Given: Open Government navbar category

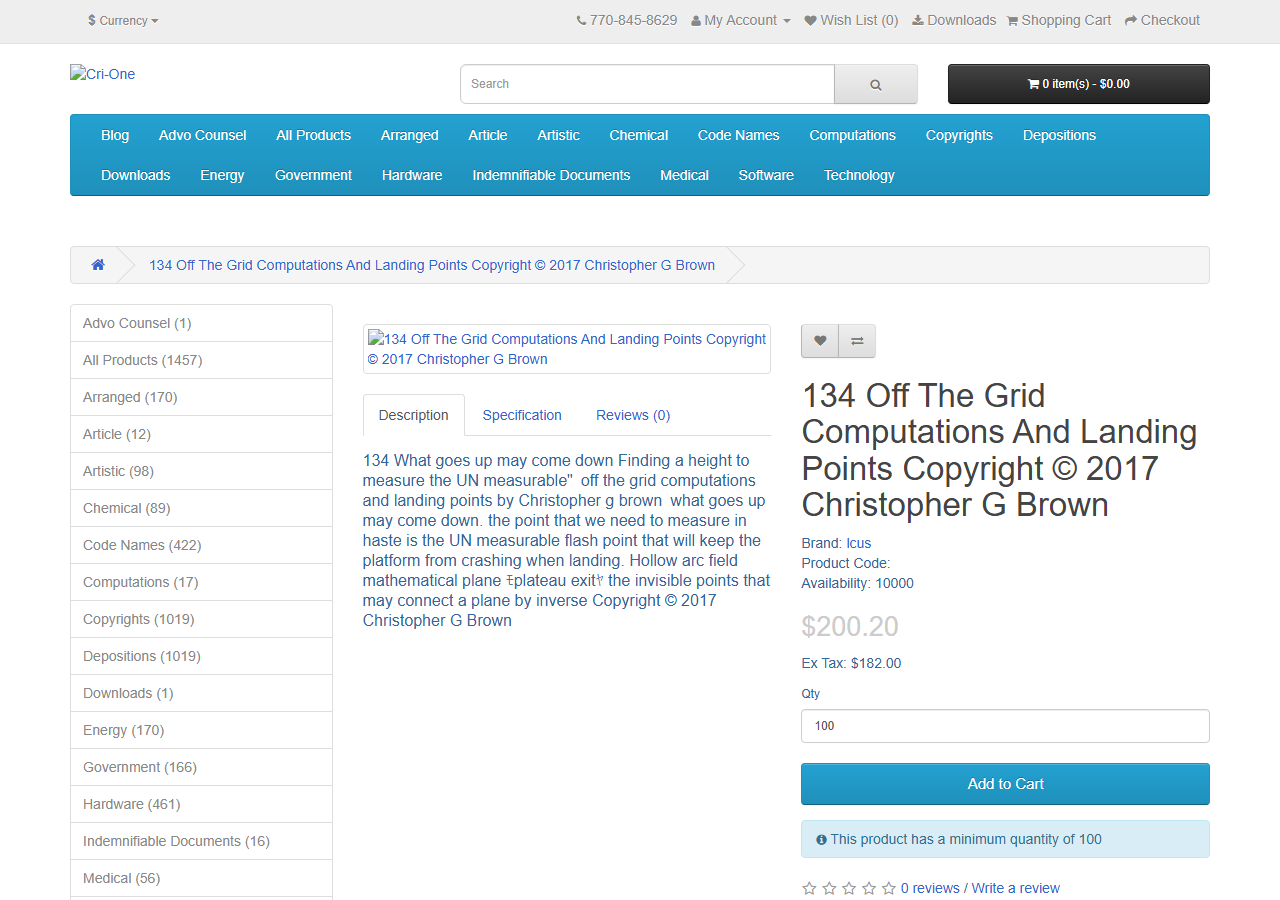Looking at the screenshot, I should coord(314,175).
